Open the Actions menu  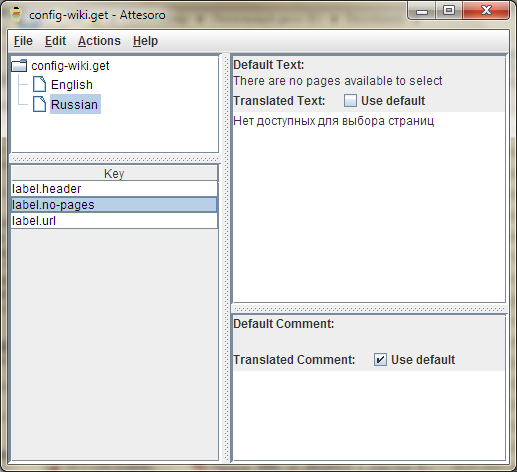[99, 41]
